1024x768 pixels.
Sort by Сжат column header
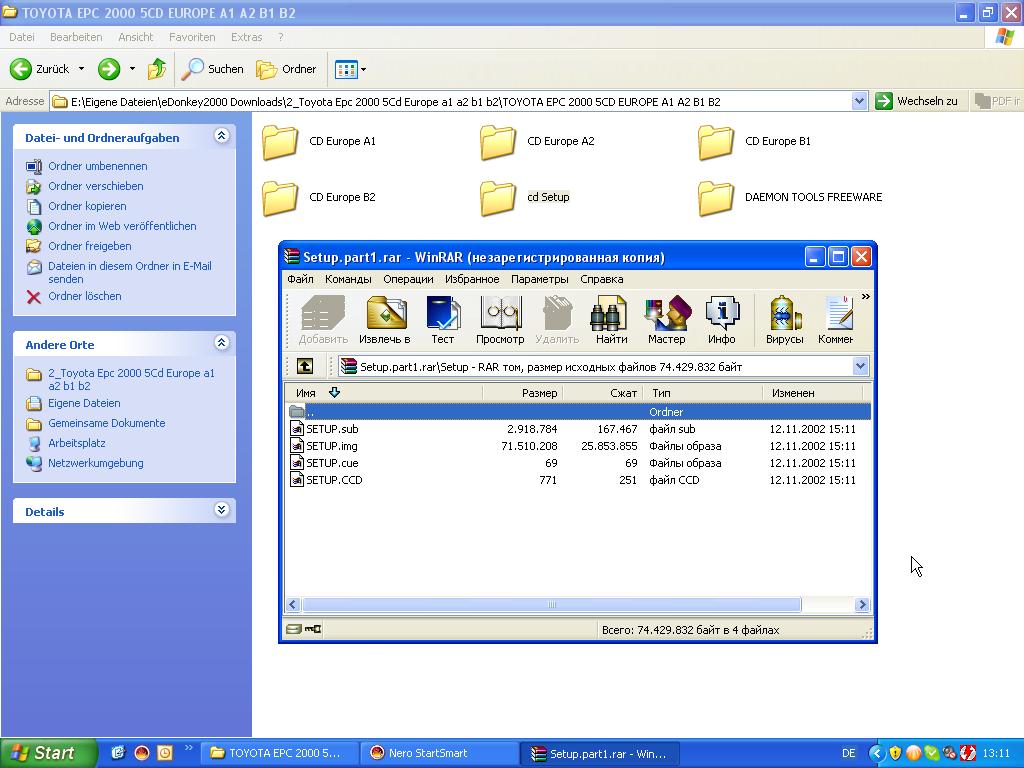603,392
